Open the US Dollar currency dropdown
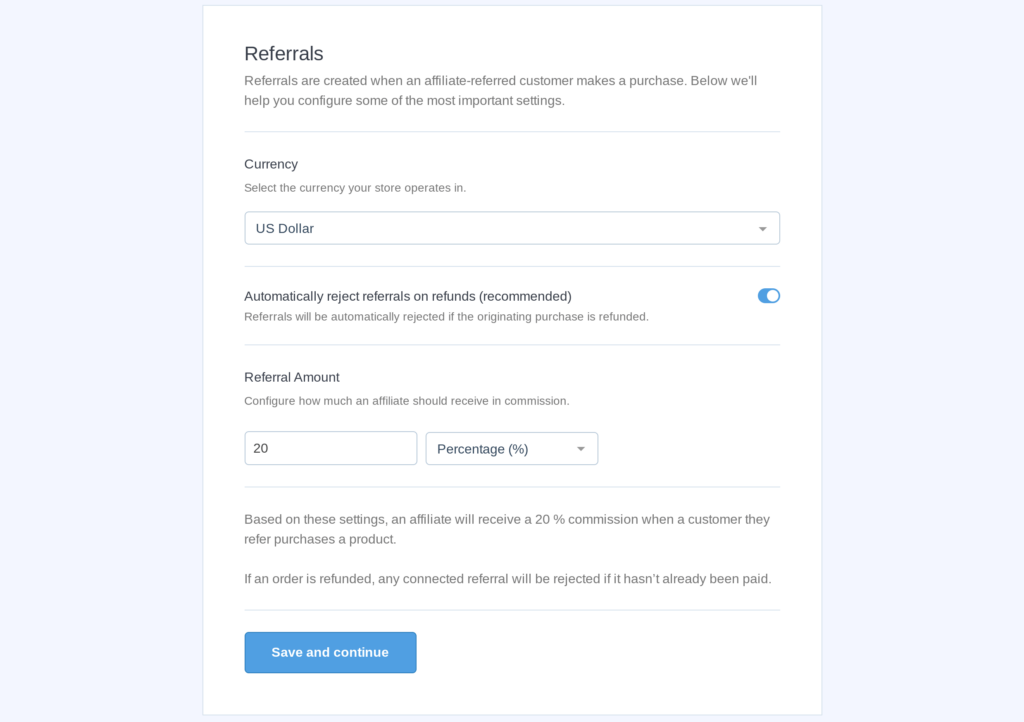 coord(512,228)
